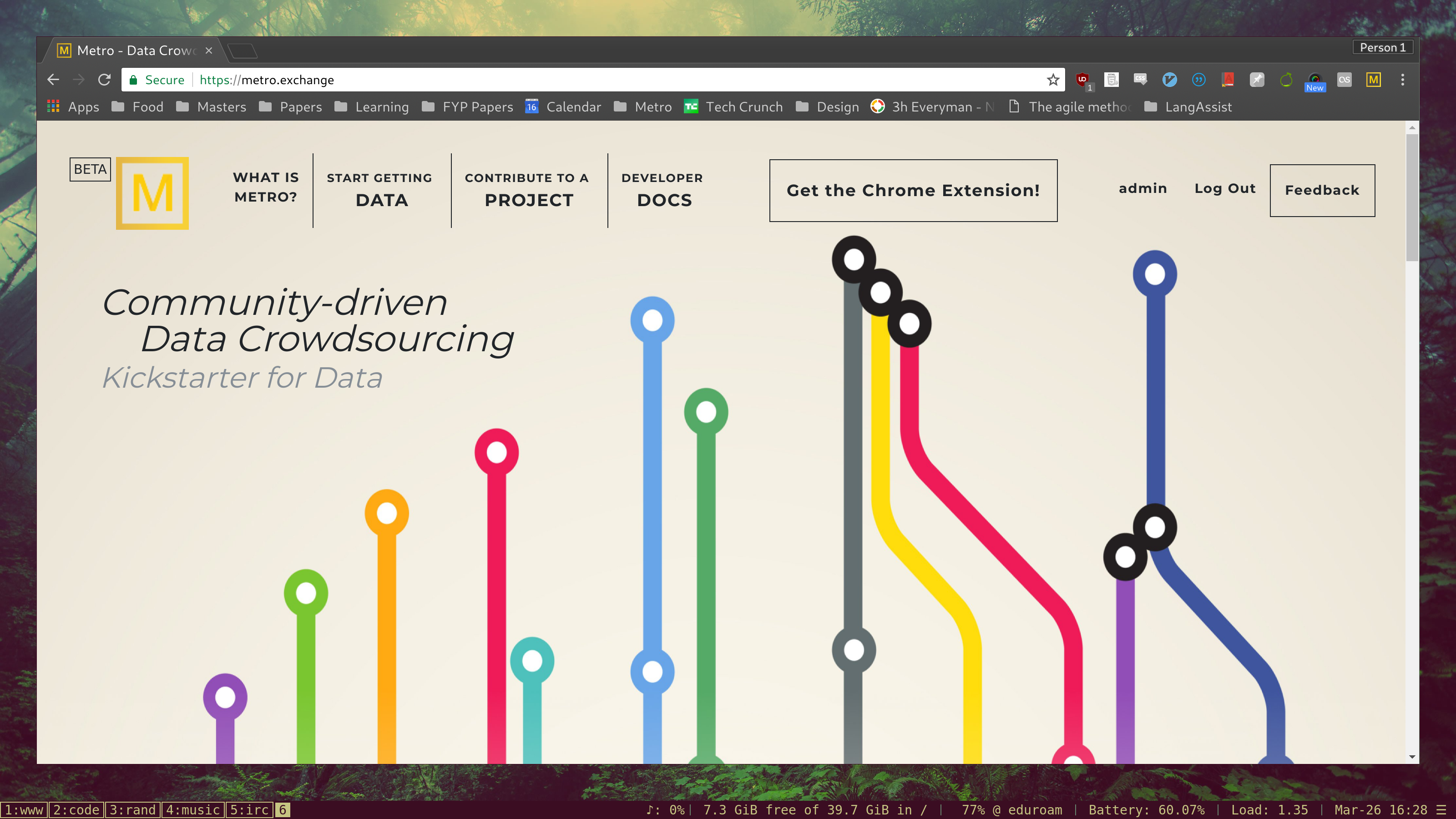Switch to workspace 3:rand
1456x819 pixels.
coord(132,810)
